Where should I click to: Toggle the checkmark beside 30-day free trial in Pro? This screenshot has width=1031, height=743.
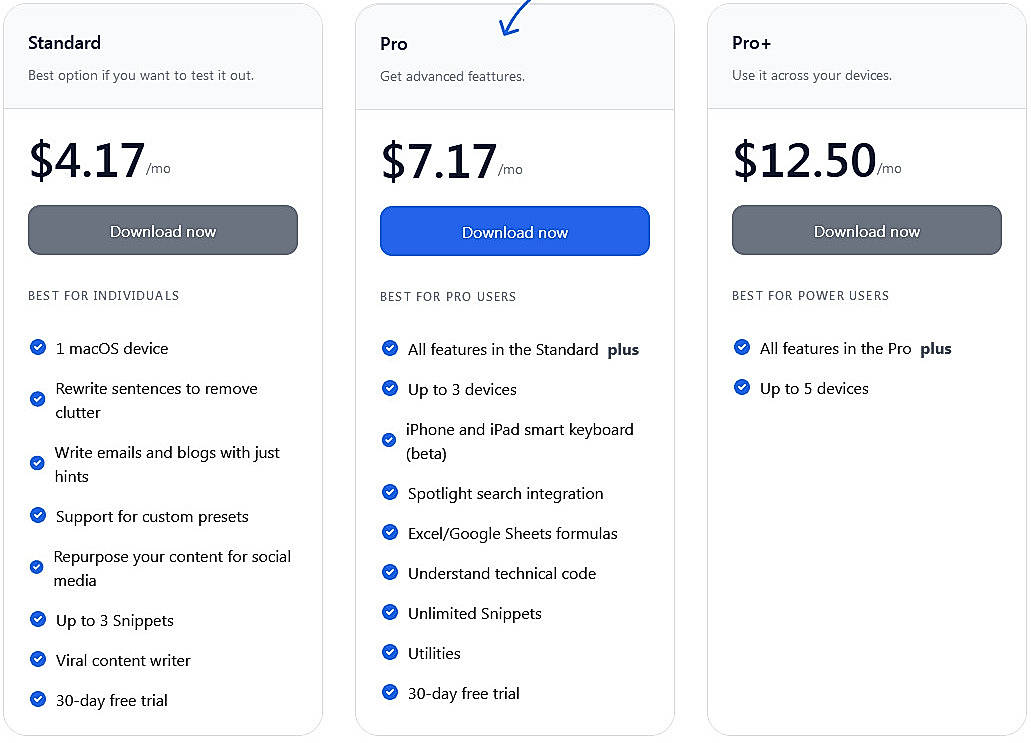[x=389, y=692]
